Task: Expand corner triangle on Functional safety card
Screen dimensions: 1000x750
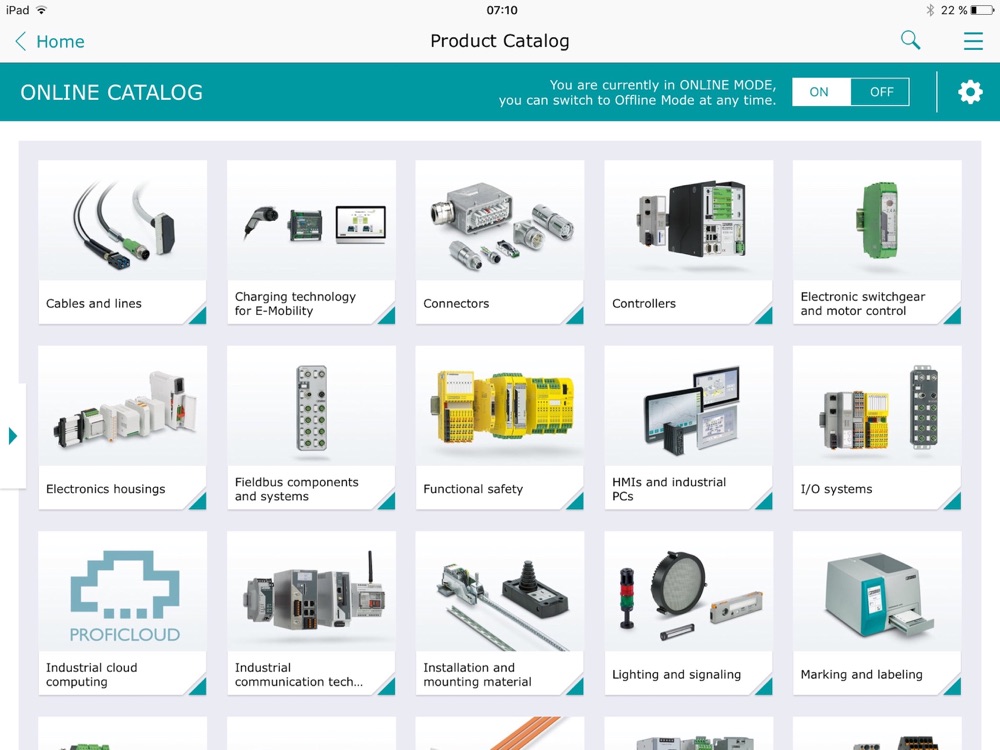Action: [577, 502]
